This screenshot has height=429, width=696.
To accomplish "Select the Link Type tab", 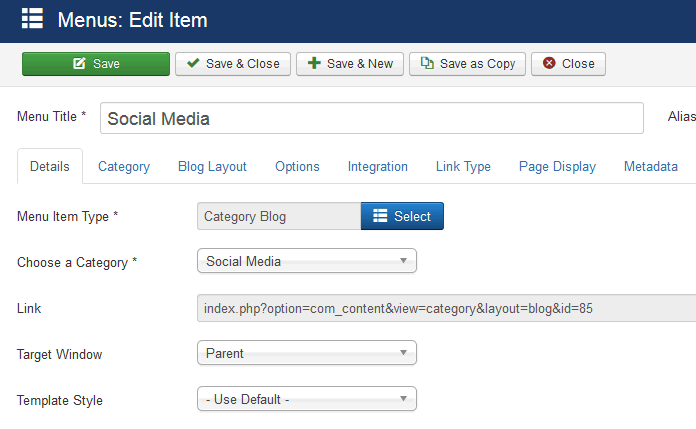I will pyautogui.click(x=463, y=167).
